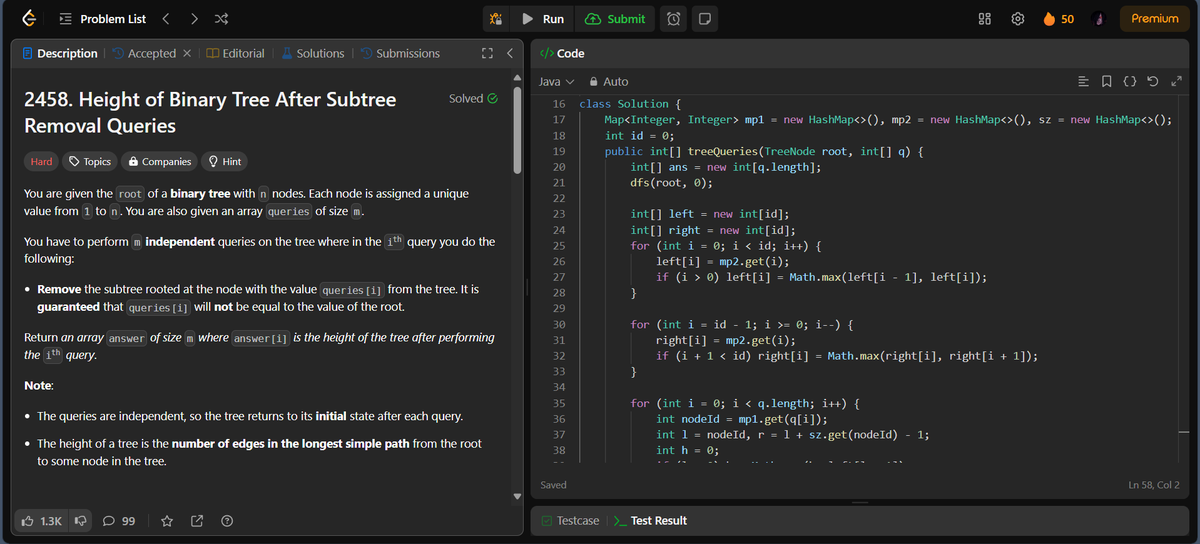Switch to the Solutions tab

point(312,53)
